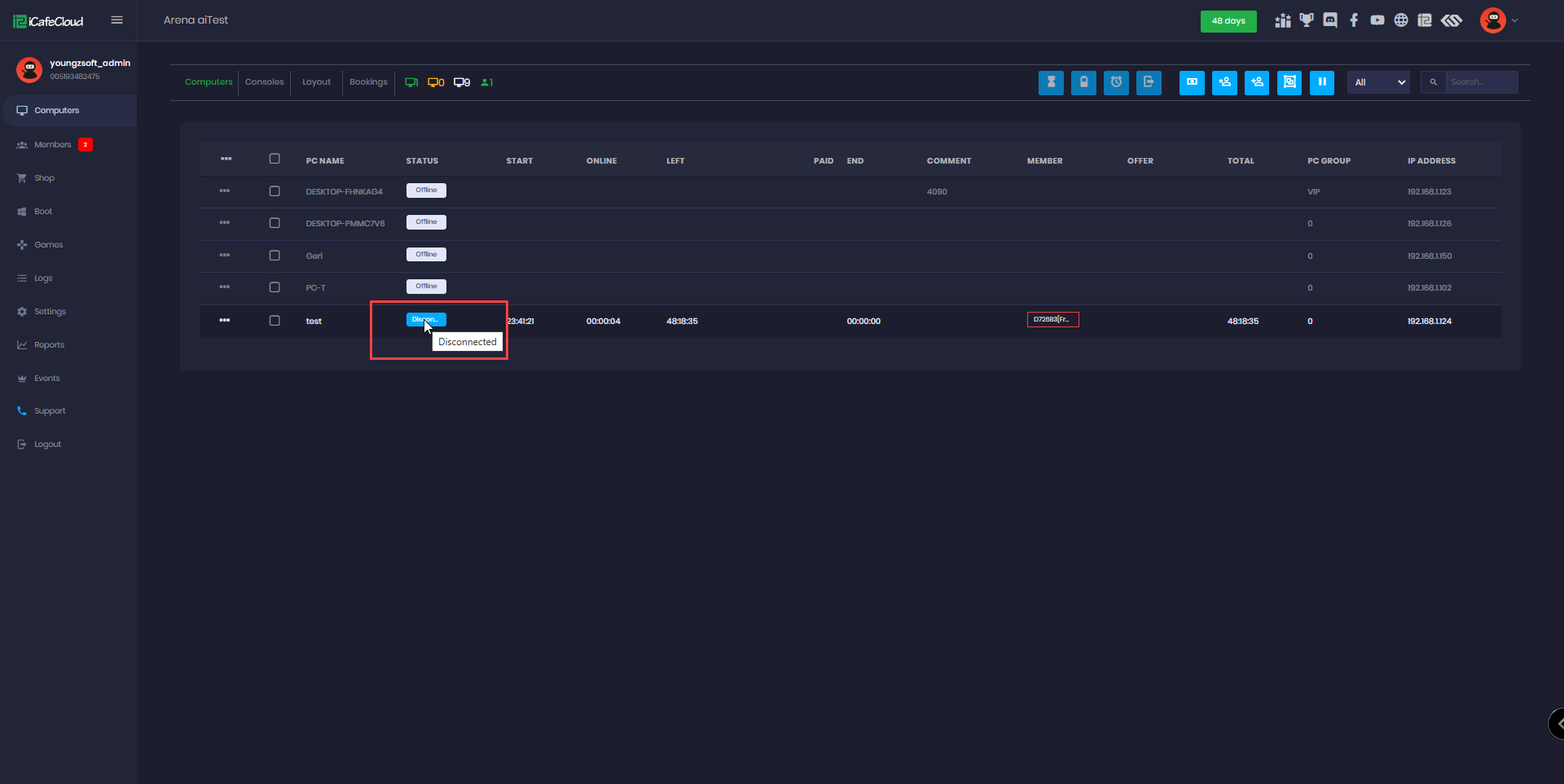1564x784 pixels.
Task: Click the iCafeCloud logo
Action: click(x=48, y=21)
